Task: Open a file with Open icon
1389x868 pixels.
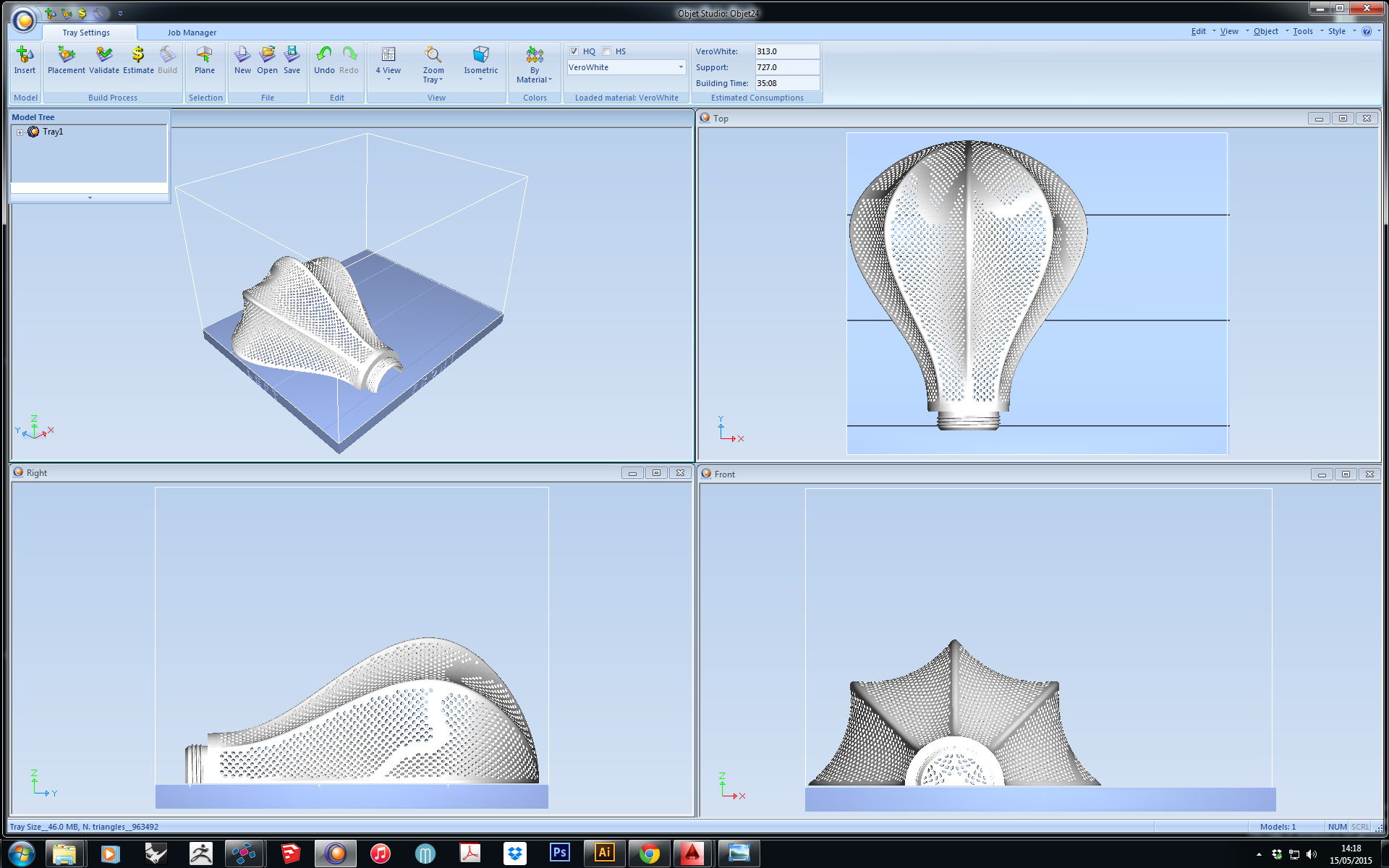Action: 267,55
